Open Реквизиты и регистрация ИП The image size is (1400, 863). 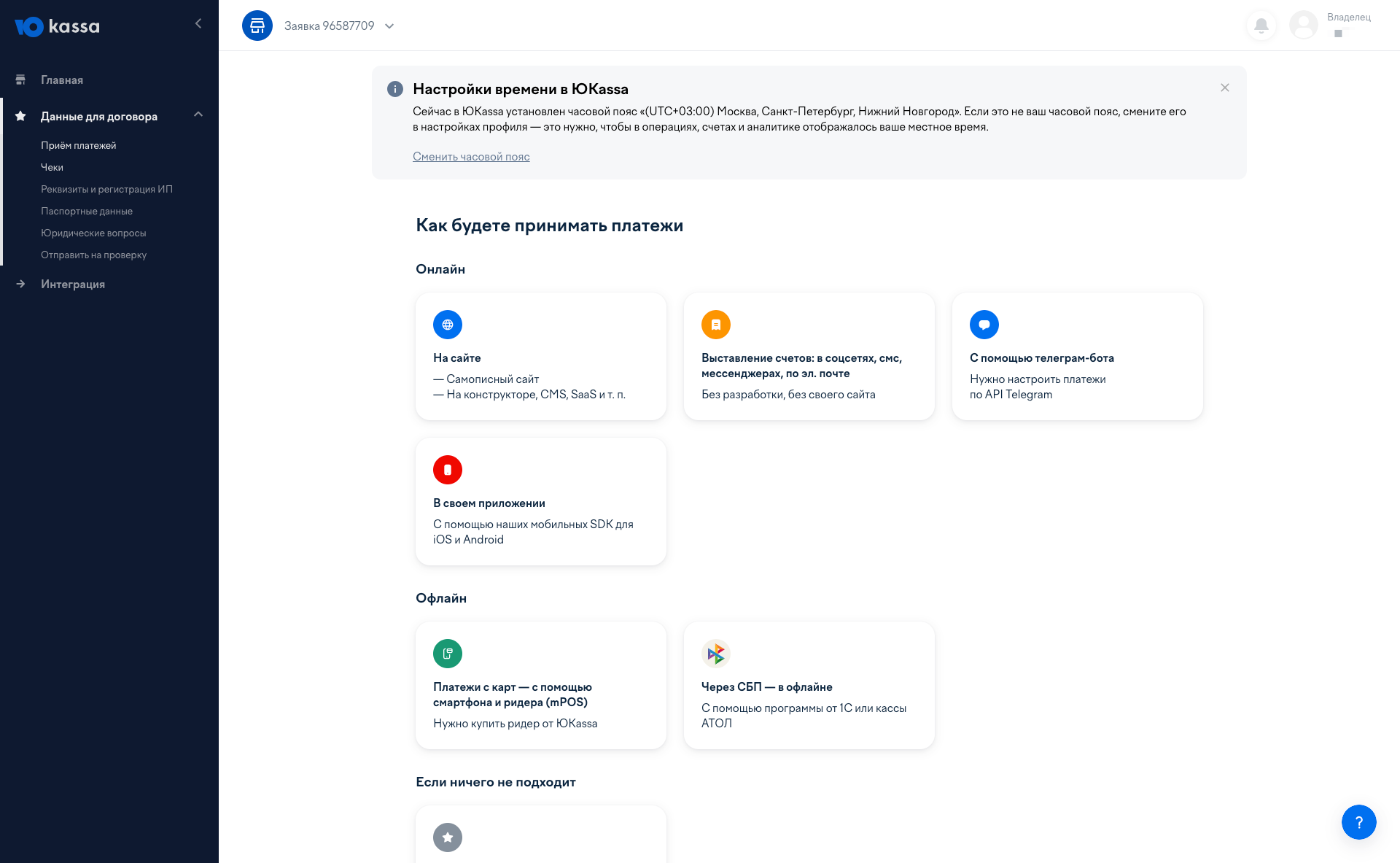(106, 190)
